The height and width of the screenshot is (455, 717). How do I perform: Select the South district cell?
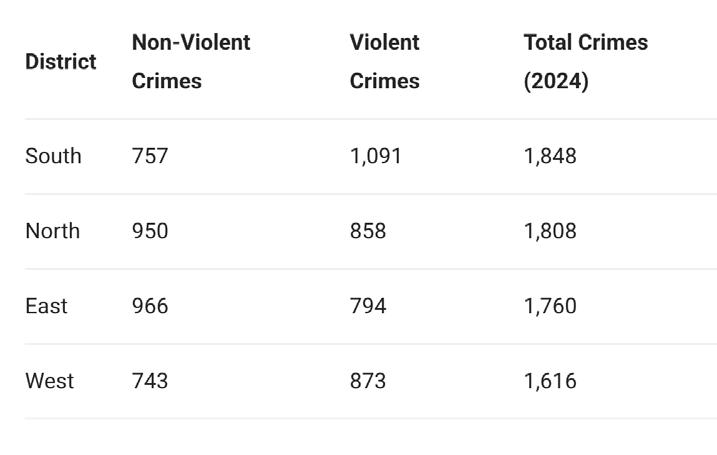click(x=54, y=156)
